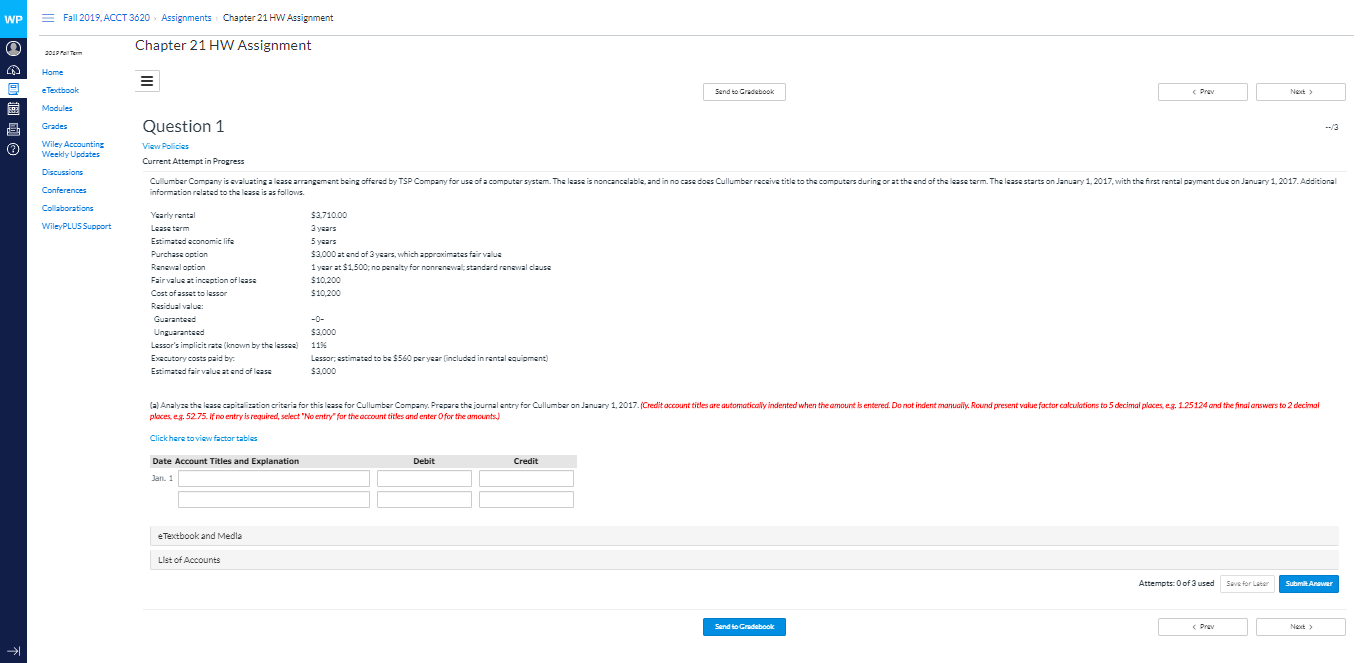Click Account Titles and Explanation column header

pyautogui.click(x=237, y=461)
